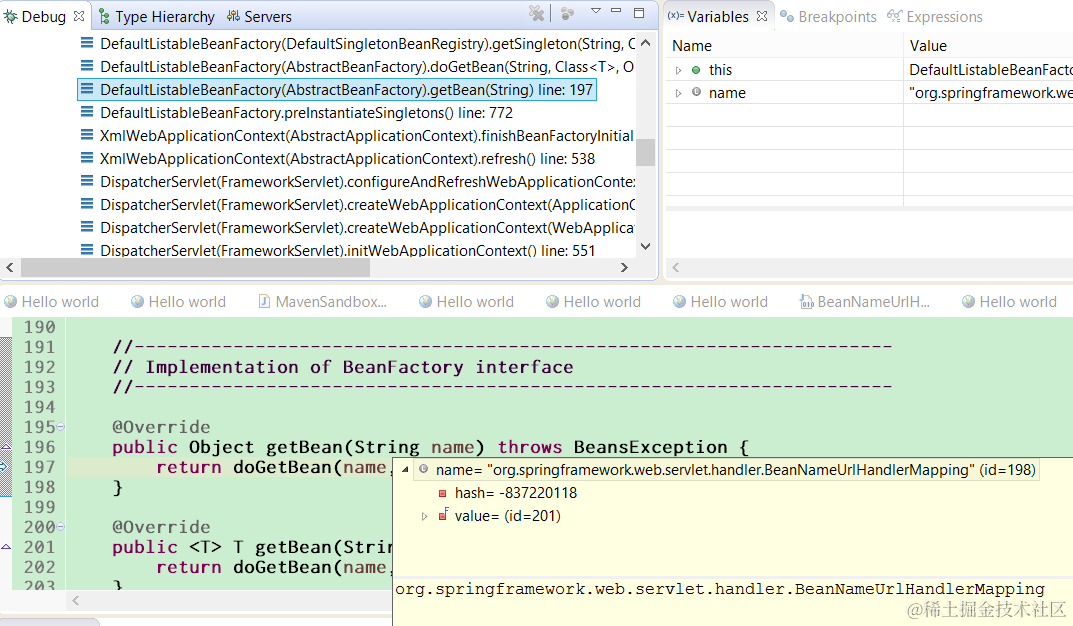The width and height of the screenshot is (1073, 626).
Task: Collapse code folding at line 195
Action: (x=61, y=427)
